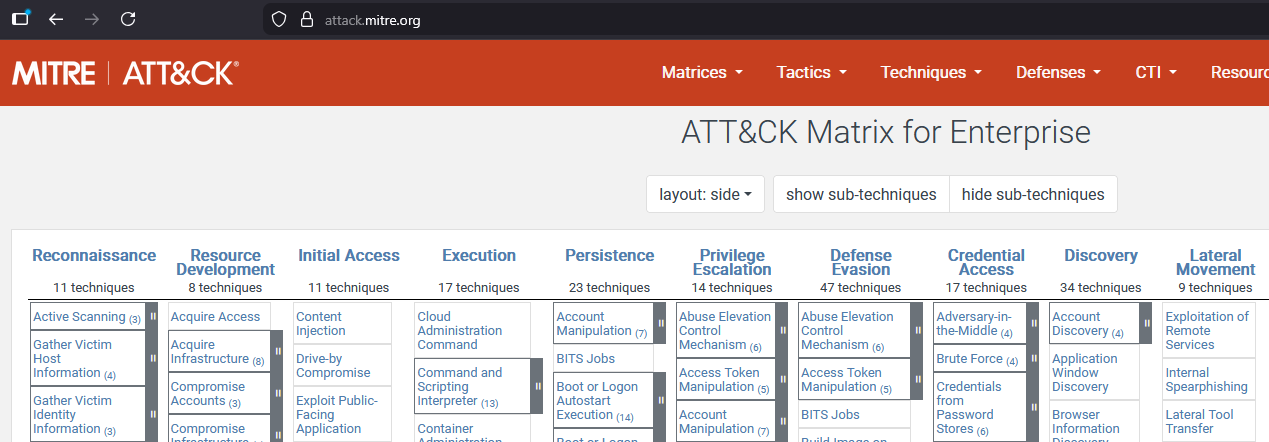Open the Internal Spearphishing technique link
Image resolution: width=1269 pixels, height=442 pixels.
[x=1206, y=380]
